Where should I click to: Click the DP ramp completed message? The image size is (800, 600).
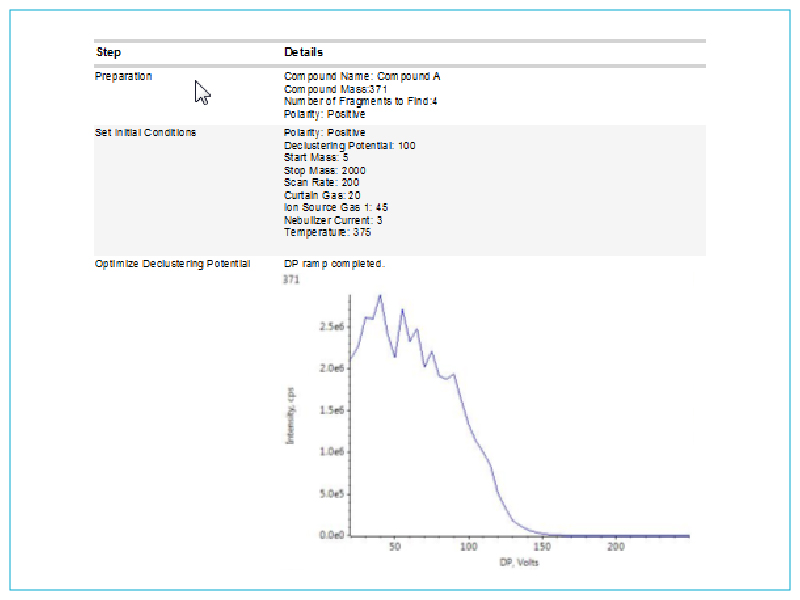[x=334, y=264]
